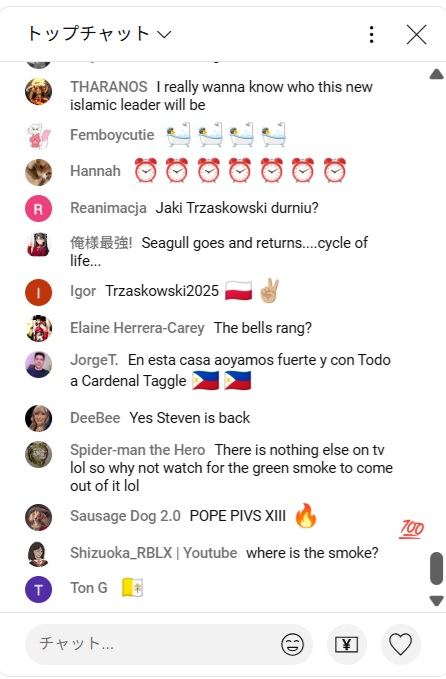Send a heart reaction
The width and height of the screenshot is (446, 679).
[x=401, y=644]
